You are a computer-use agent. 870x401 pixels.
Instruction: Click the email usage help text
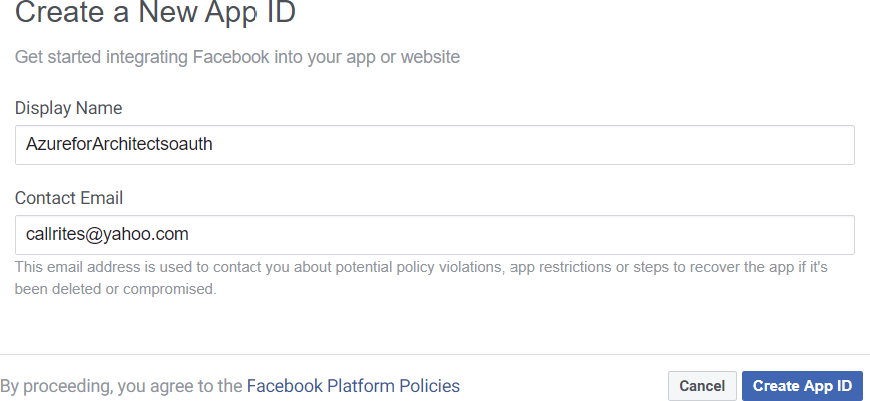tap(420, 269)
